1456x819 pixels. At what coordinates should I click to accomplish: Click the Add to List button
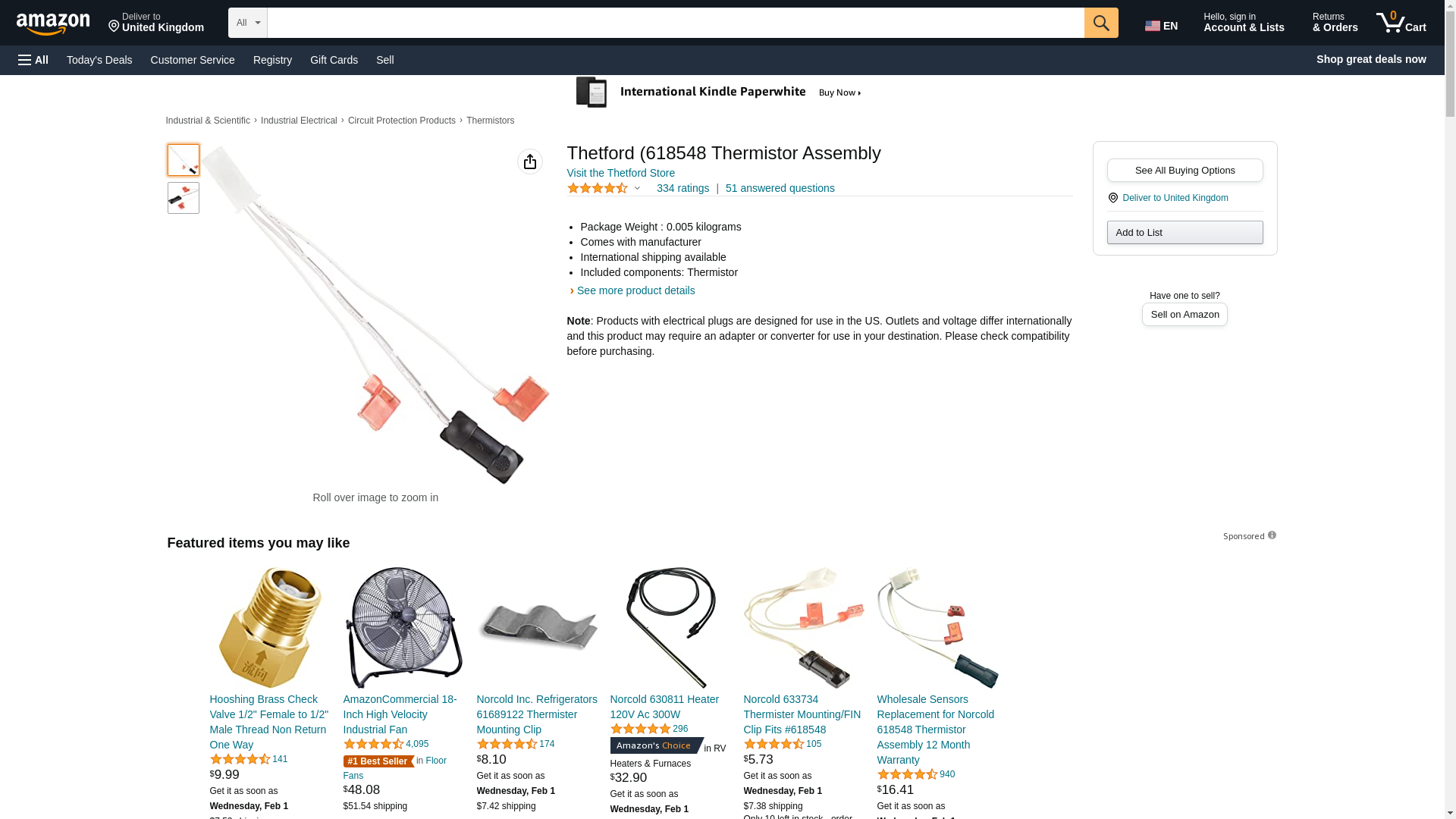click(1185, 232)
